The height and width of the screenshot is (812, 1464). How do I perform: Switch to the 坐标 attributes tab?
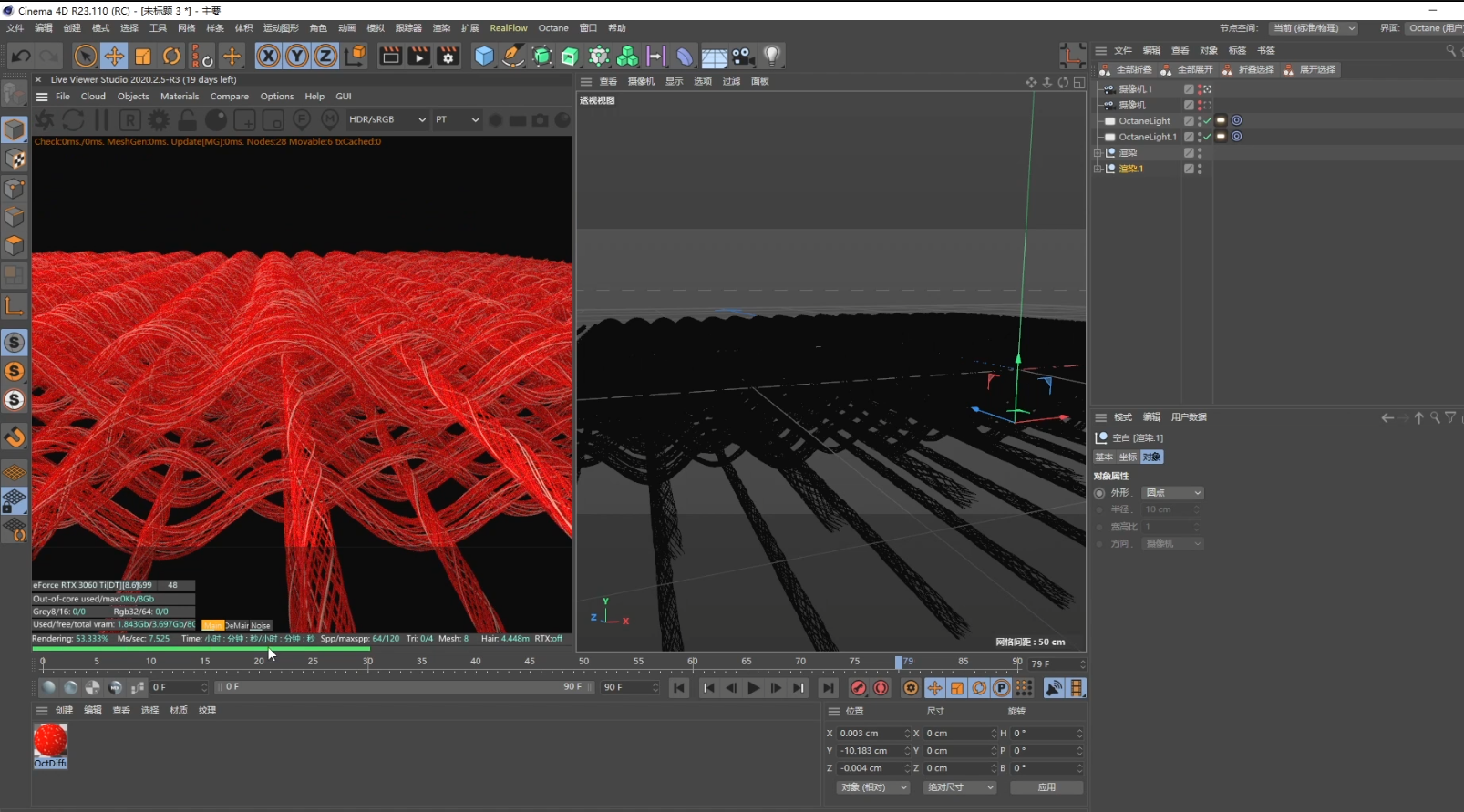pos(1128,457)
